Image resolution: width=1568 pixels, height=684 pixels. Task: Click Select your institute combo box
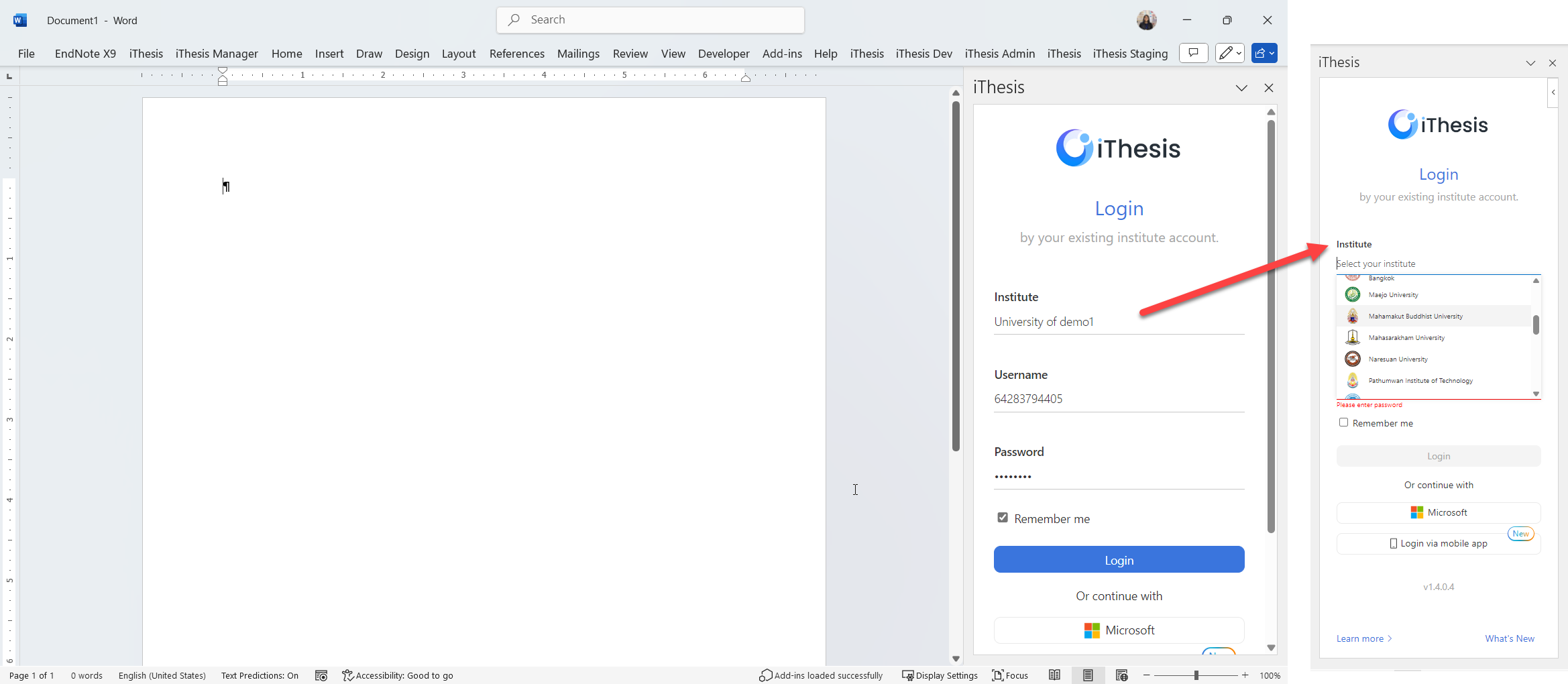tap(1439, 264)
